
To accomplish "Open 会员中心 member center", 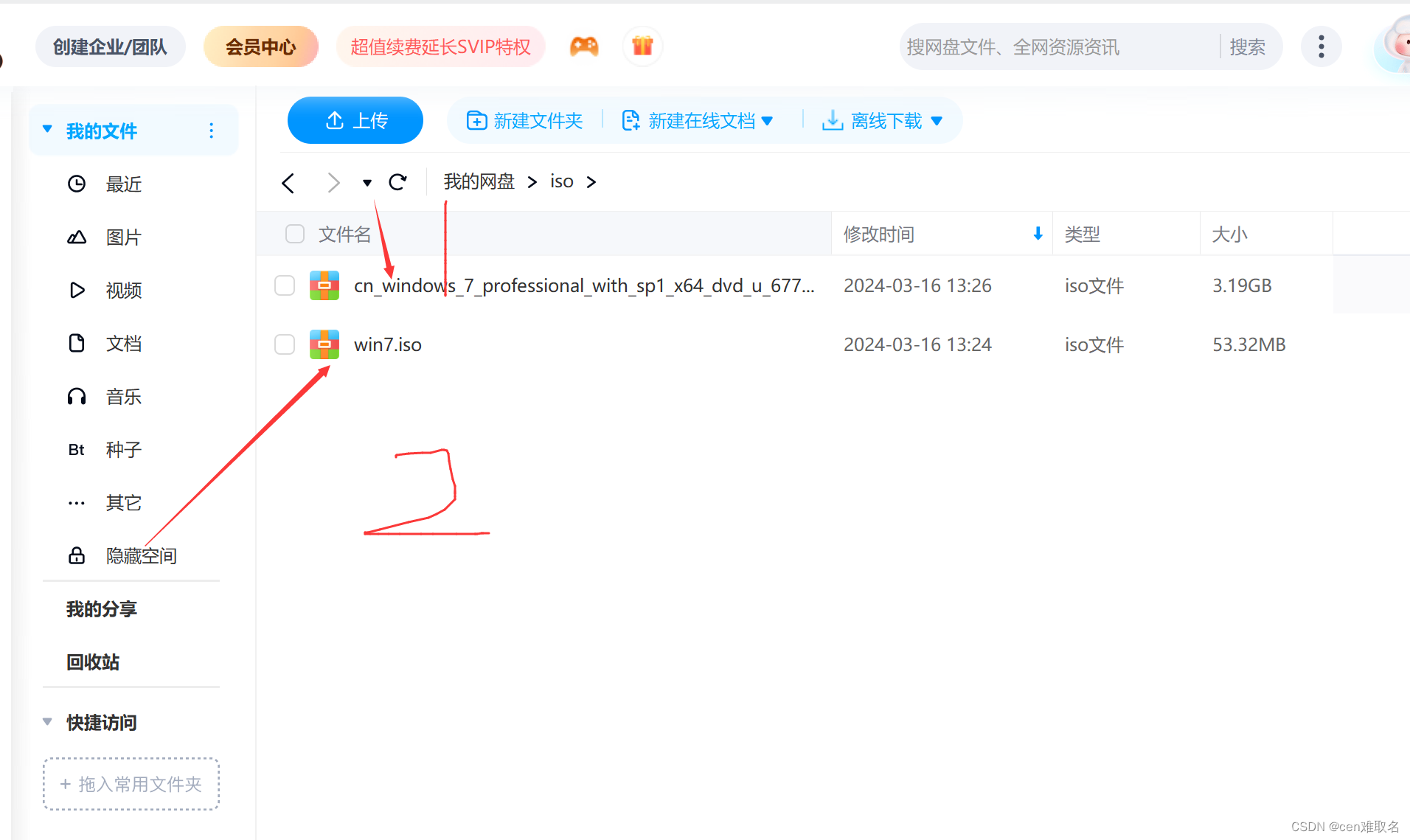I will [x=261, y=46].
